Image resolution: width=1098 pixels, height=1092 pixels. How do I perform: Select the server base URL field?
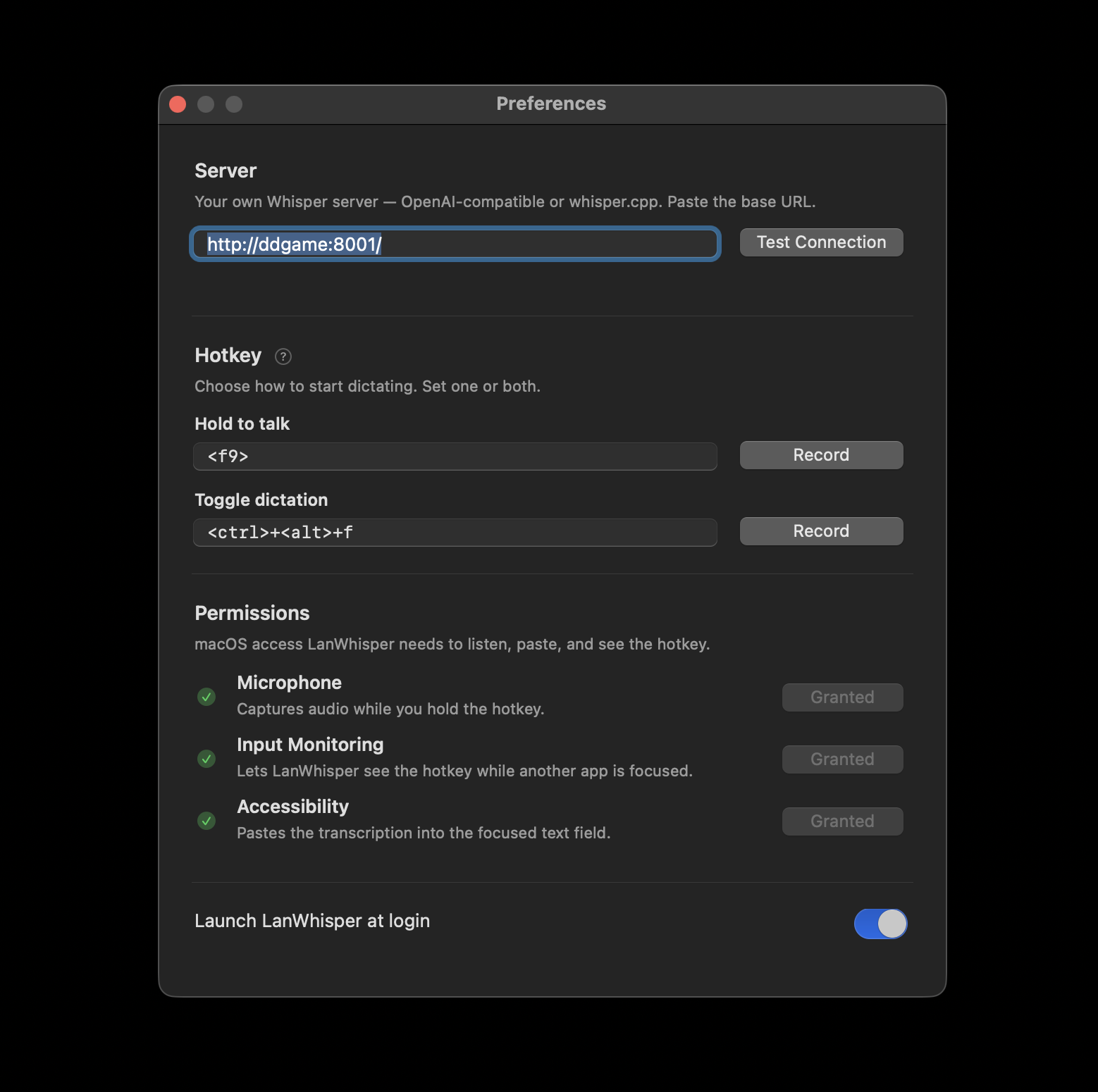click(x=455, y=244)
